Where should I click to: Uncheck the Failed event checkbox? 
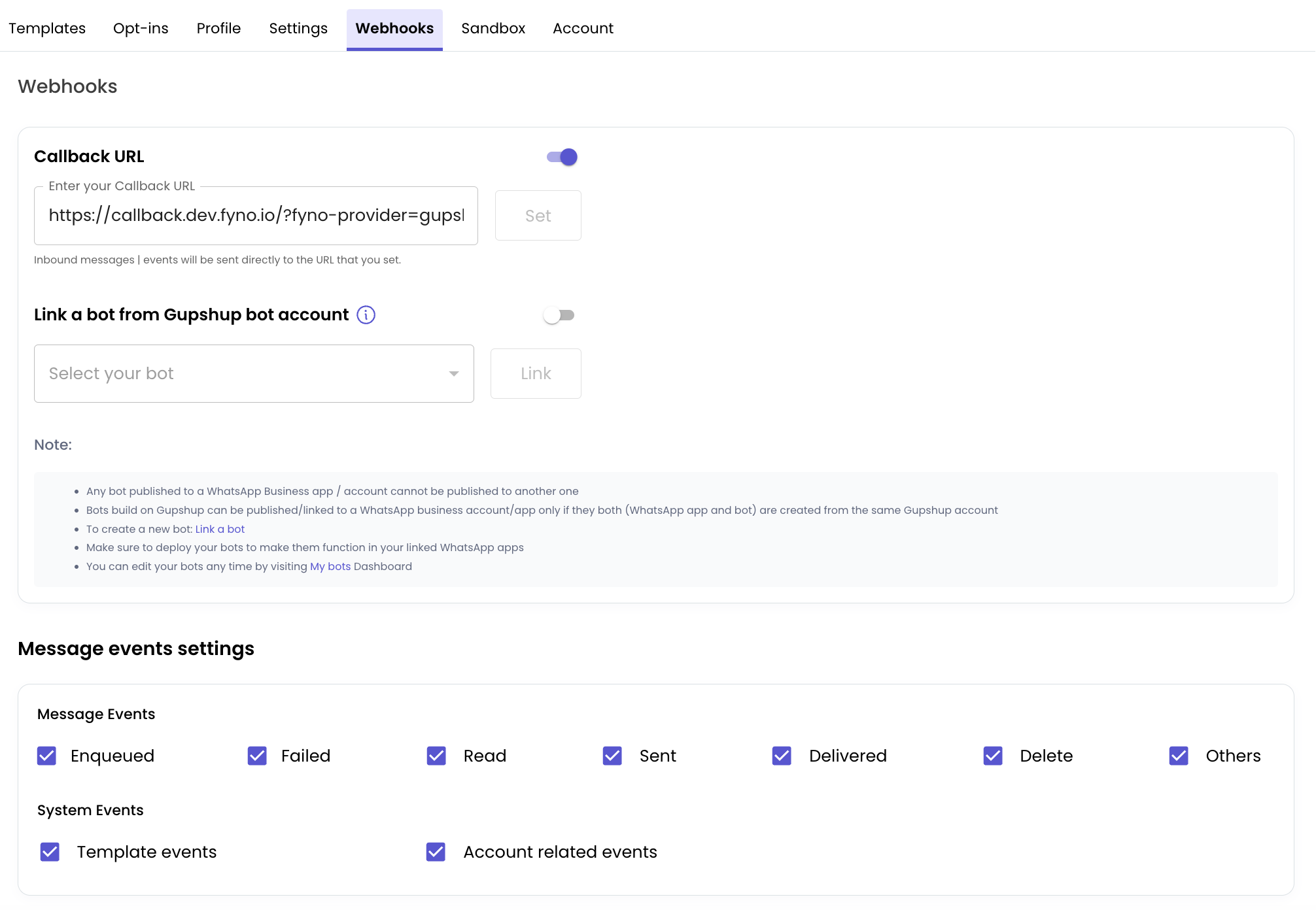pyautogui.click(x=257, y=756)
